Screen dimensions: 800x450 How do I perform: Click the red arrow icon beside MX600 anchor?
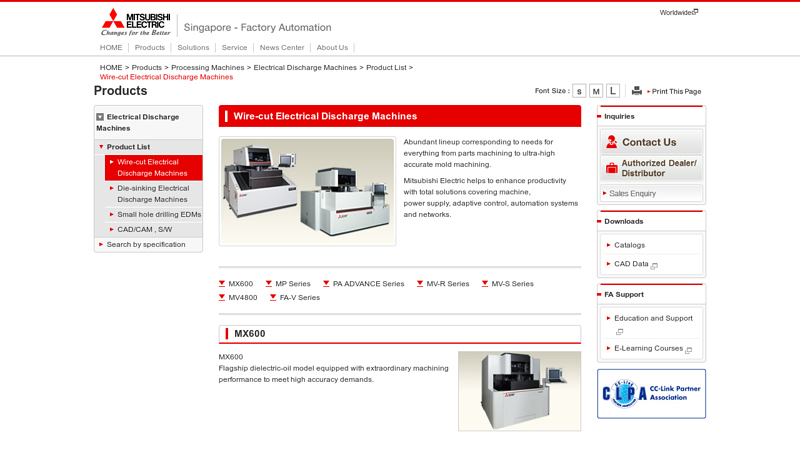pyautogui.click(x=222, y=284)
